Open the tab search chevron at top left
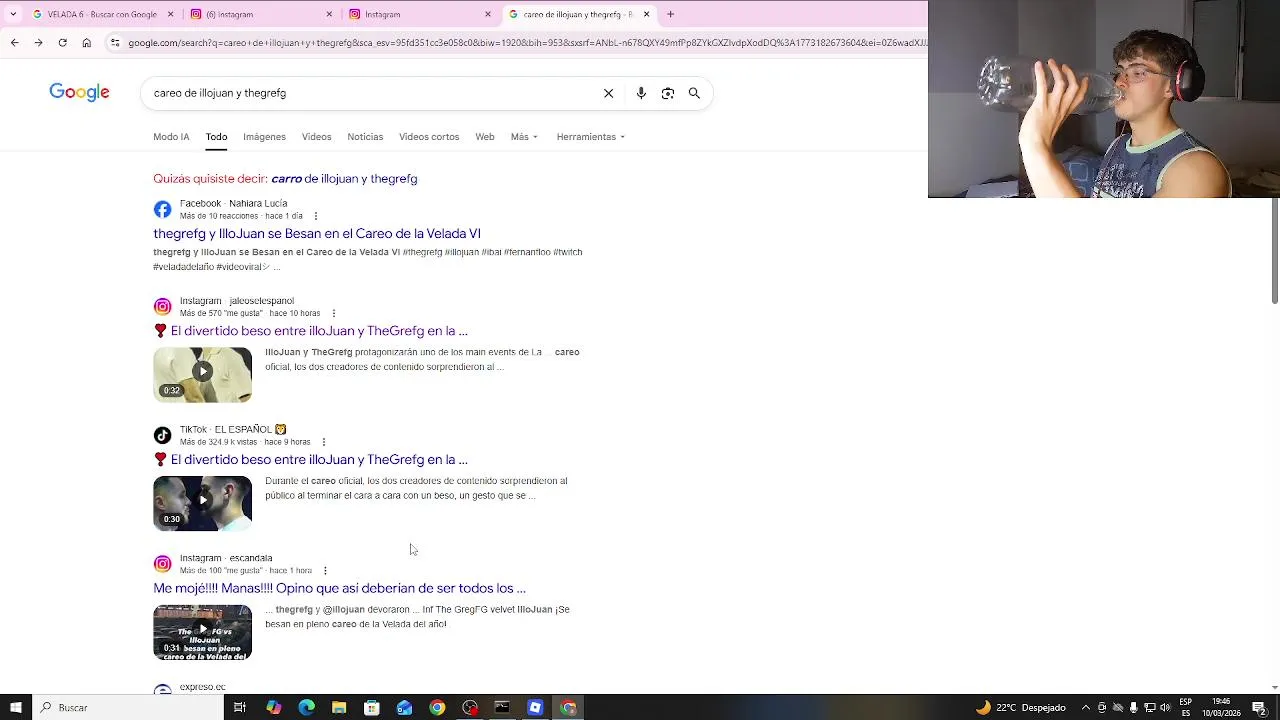This screenshot has height=720, width=1280. coord(13,14)
